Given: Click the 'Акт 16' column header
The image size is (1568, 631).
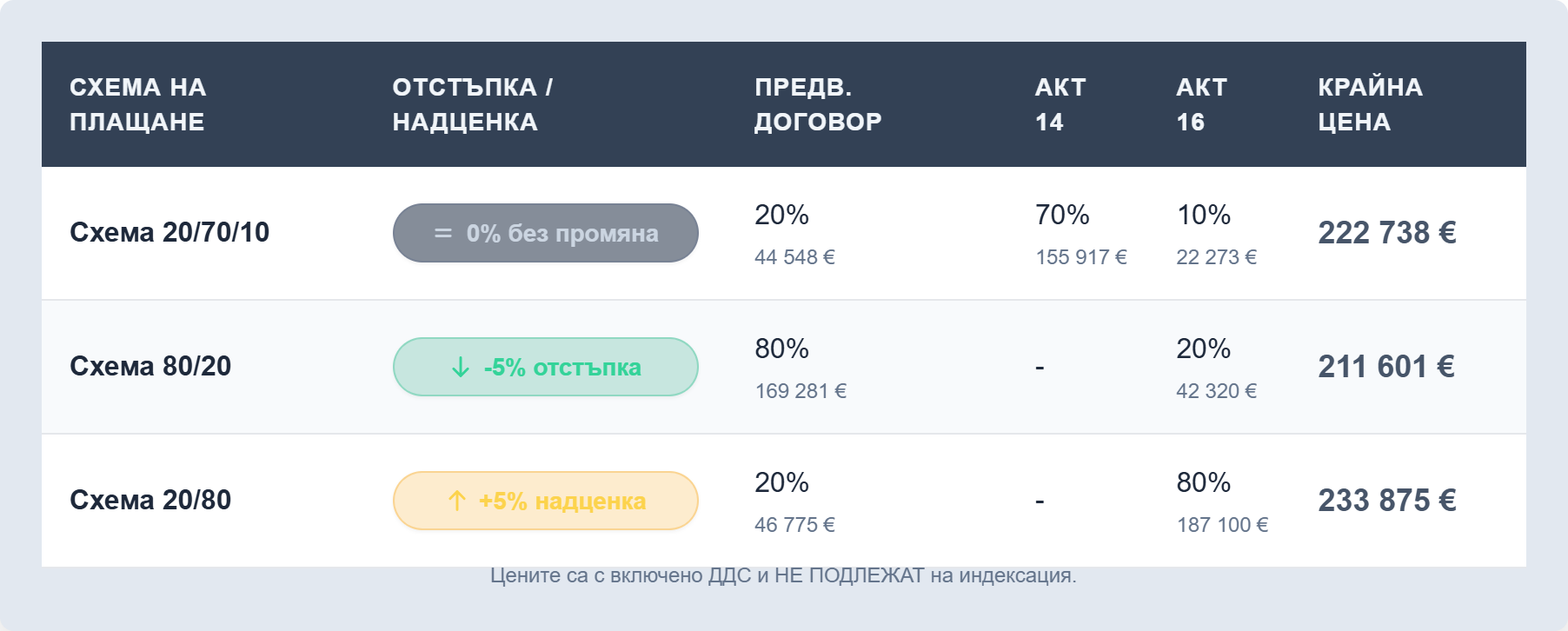Looking at the screenshot, I should pyautogui.click(x=1201, y=104).
